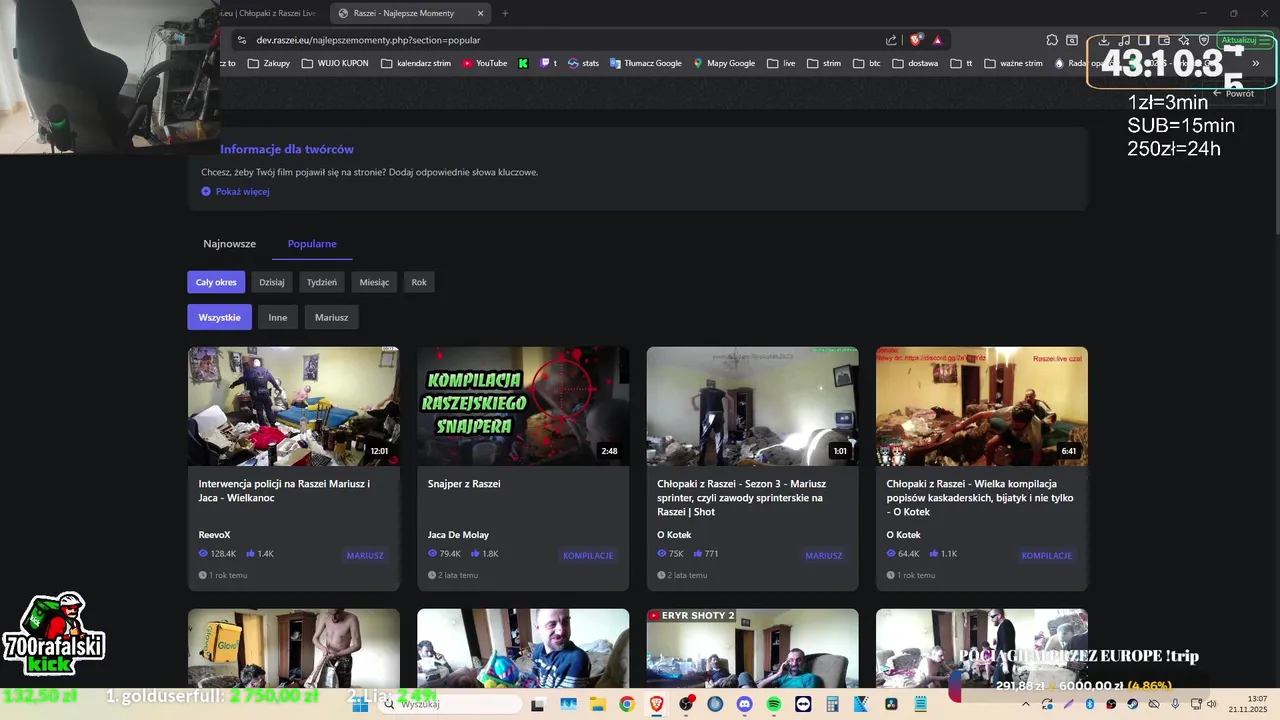Open Discord from the taskbar
Screen dimensions: 1280x720
pyautogui.click(x=744, y=704)
